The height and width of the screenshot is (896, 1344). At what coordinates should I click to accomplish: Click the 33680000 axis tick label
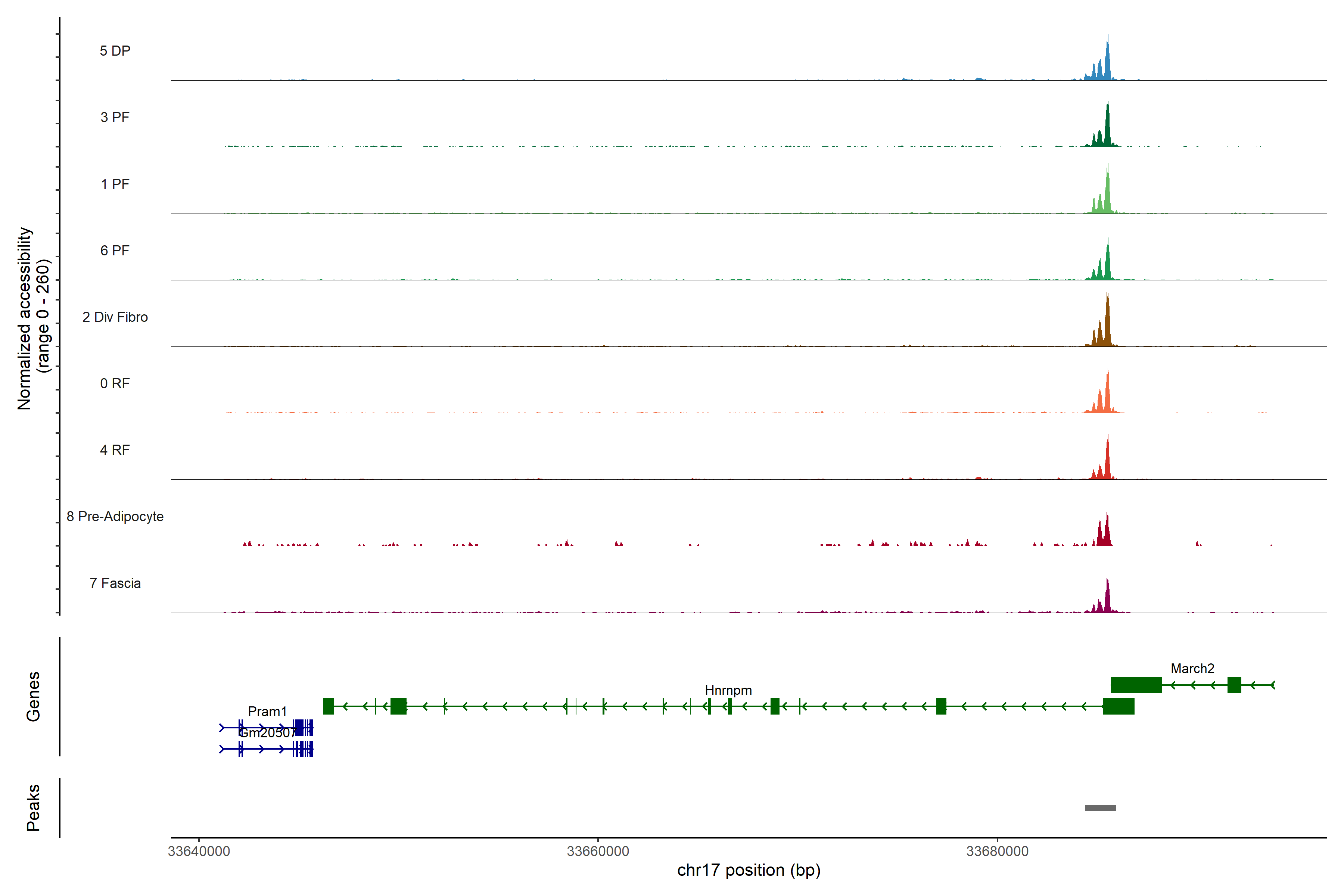[997, 851]
